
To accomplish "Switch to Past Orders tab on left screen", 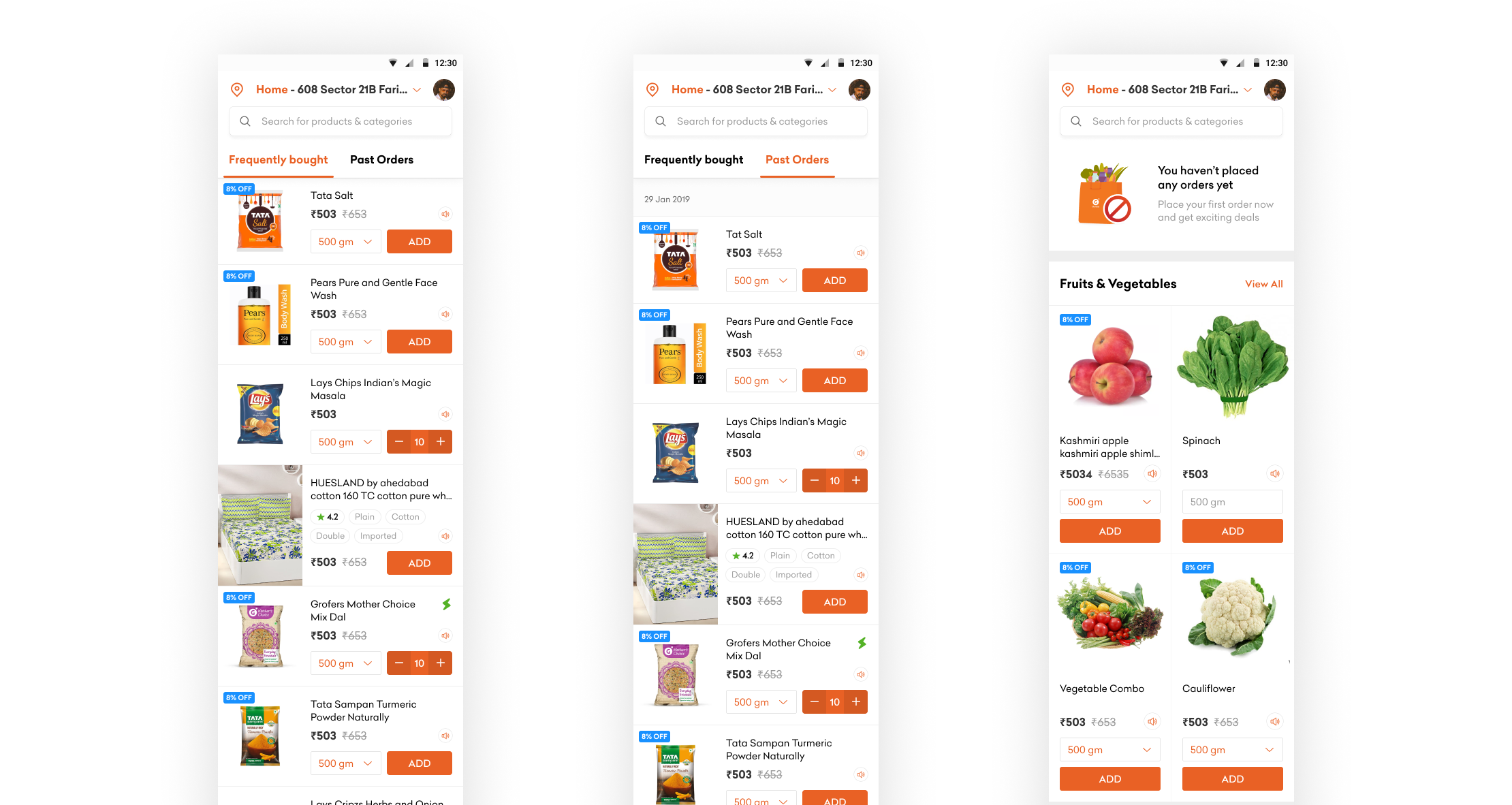I will coord(381,159).
